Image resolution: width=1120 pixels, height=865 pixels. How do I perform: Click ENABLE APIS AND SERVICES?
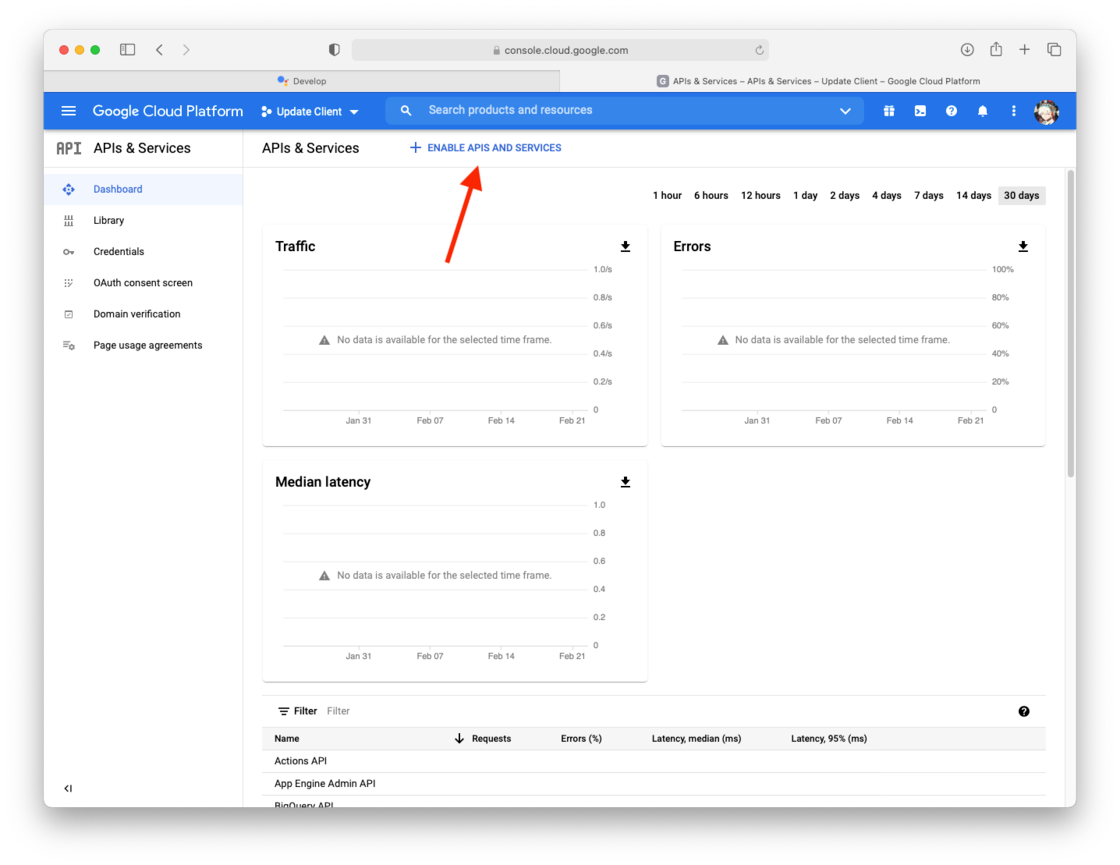486,148
